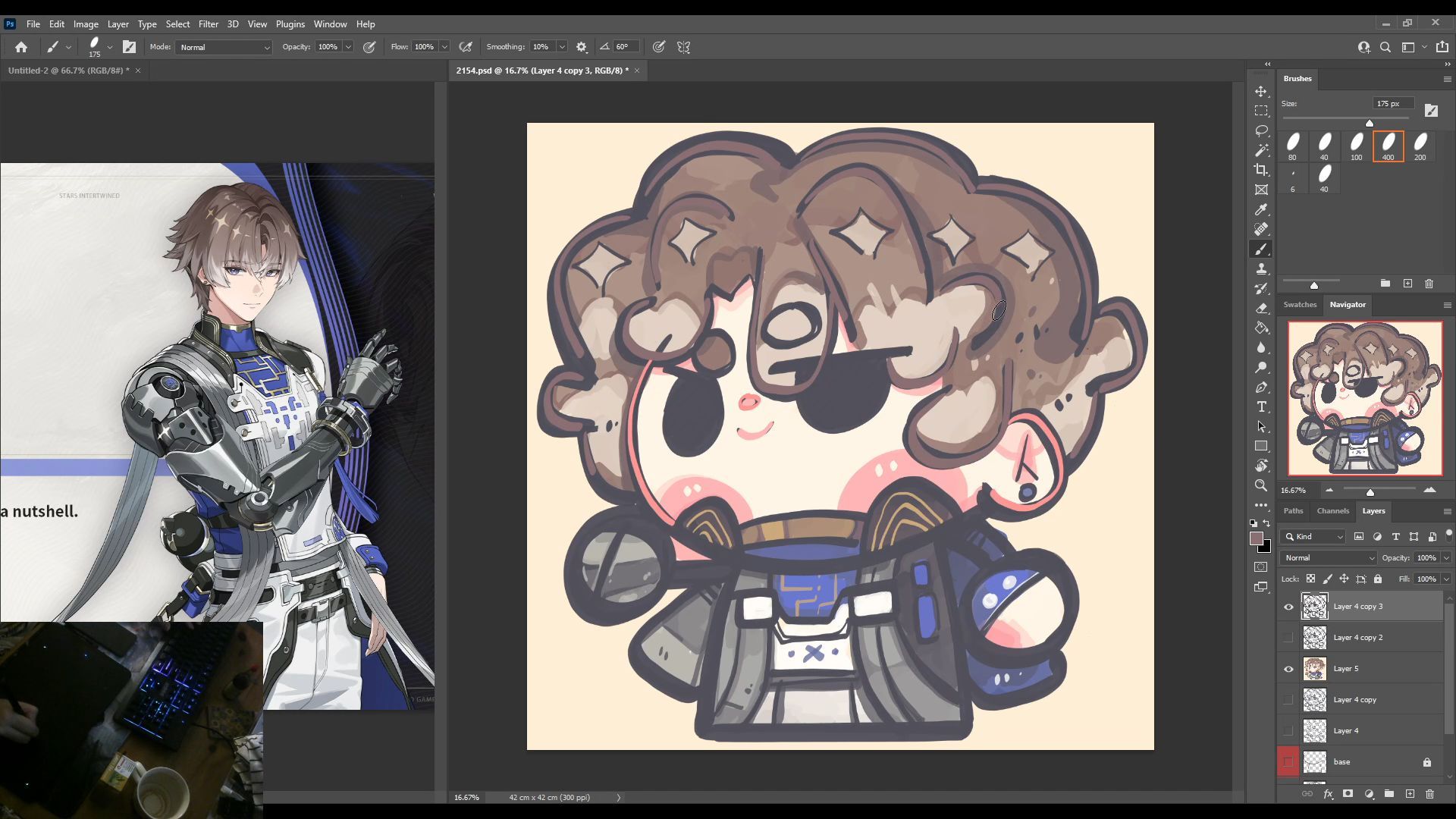Open the Search icon in options bar
The image size is (1456, 819).
pyautogui.click(x=1385, y=47)
